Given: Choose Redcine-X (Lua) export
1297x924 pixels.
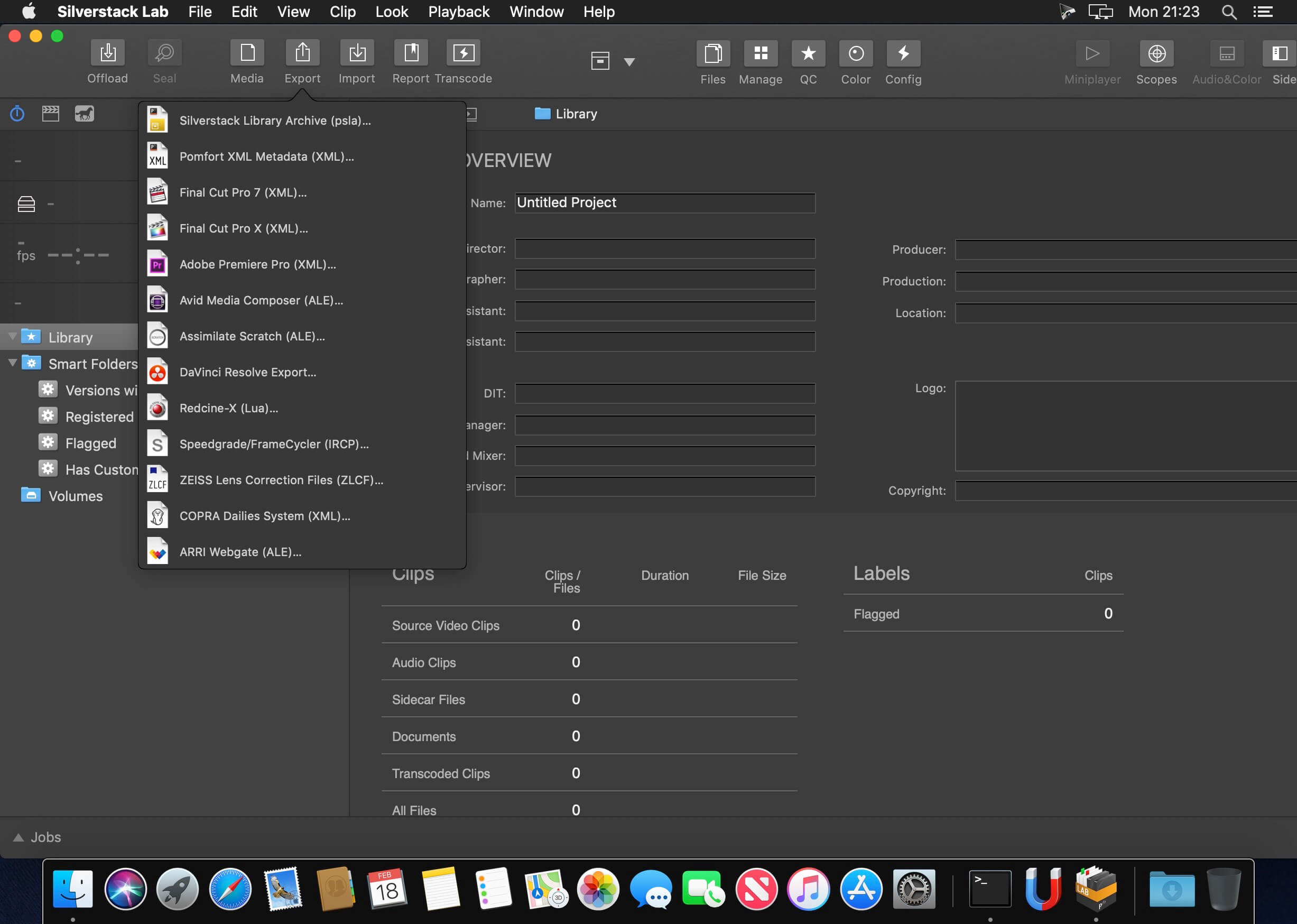Looking at the screenshot, I should click(x=302, y=408).
